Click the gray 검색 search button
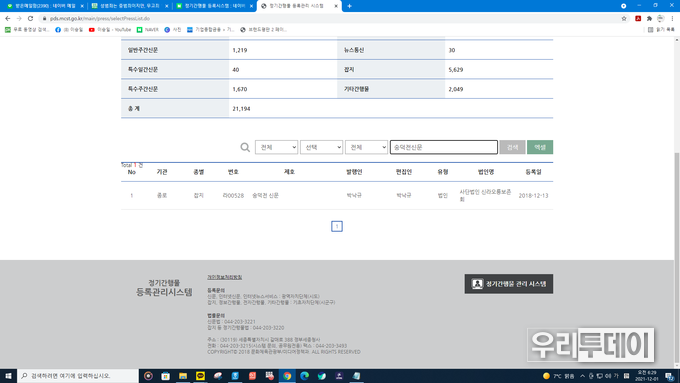680x383 pixels. [x=512, y=147]
